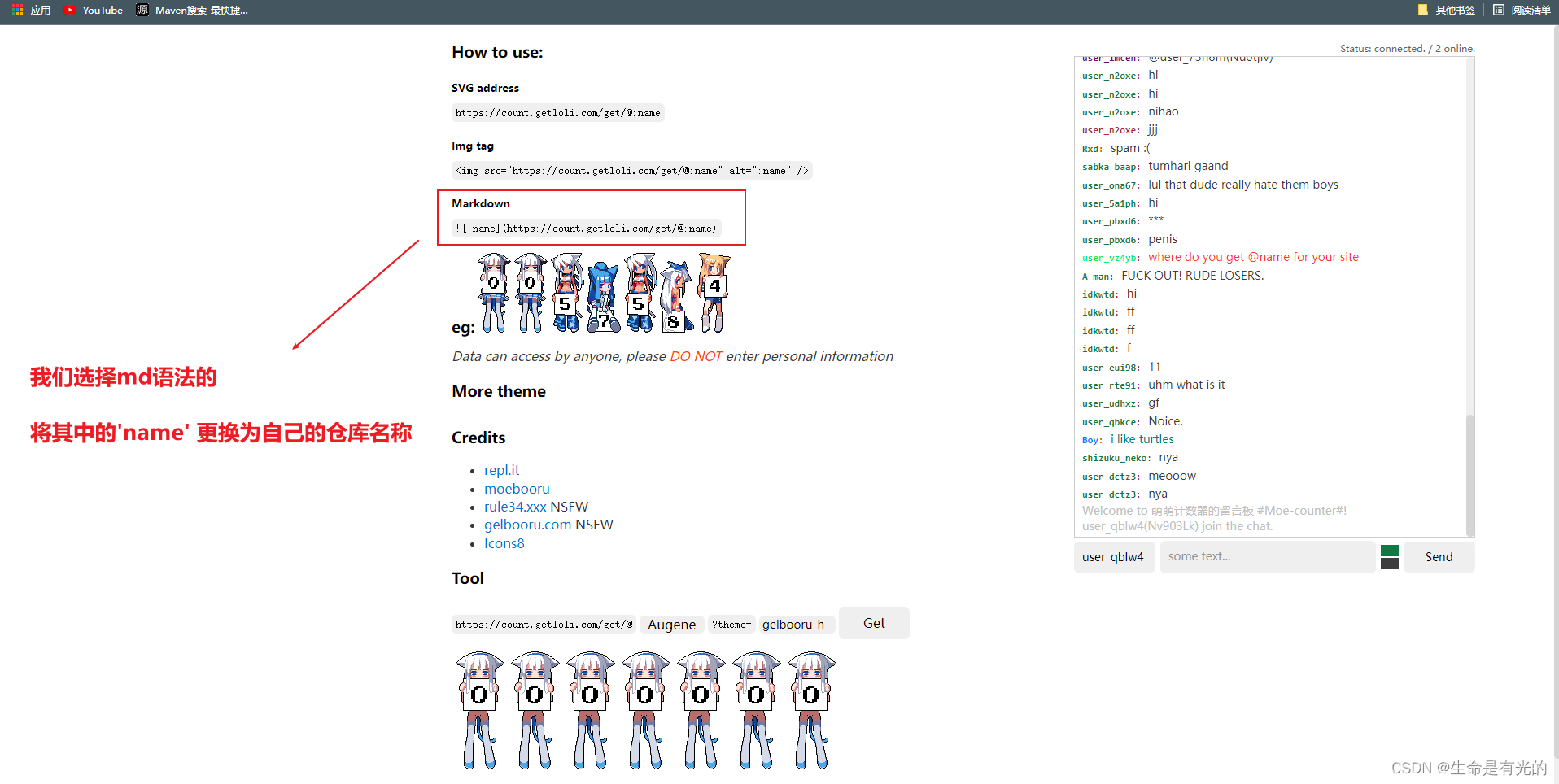Click the Credits heading
The image size is (1559, 784).
[x=478, y=438]
